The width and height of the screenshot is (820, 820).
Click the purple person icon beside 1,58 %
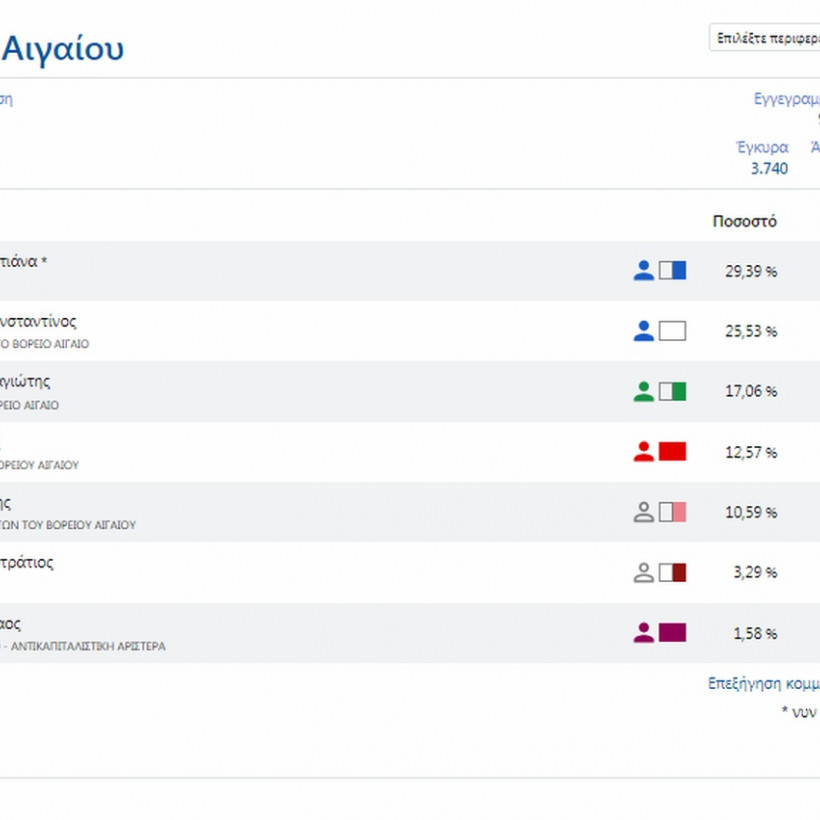[643, 633]
